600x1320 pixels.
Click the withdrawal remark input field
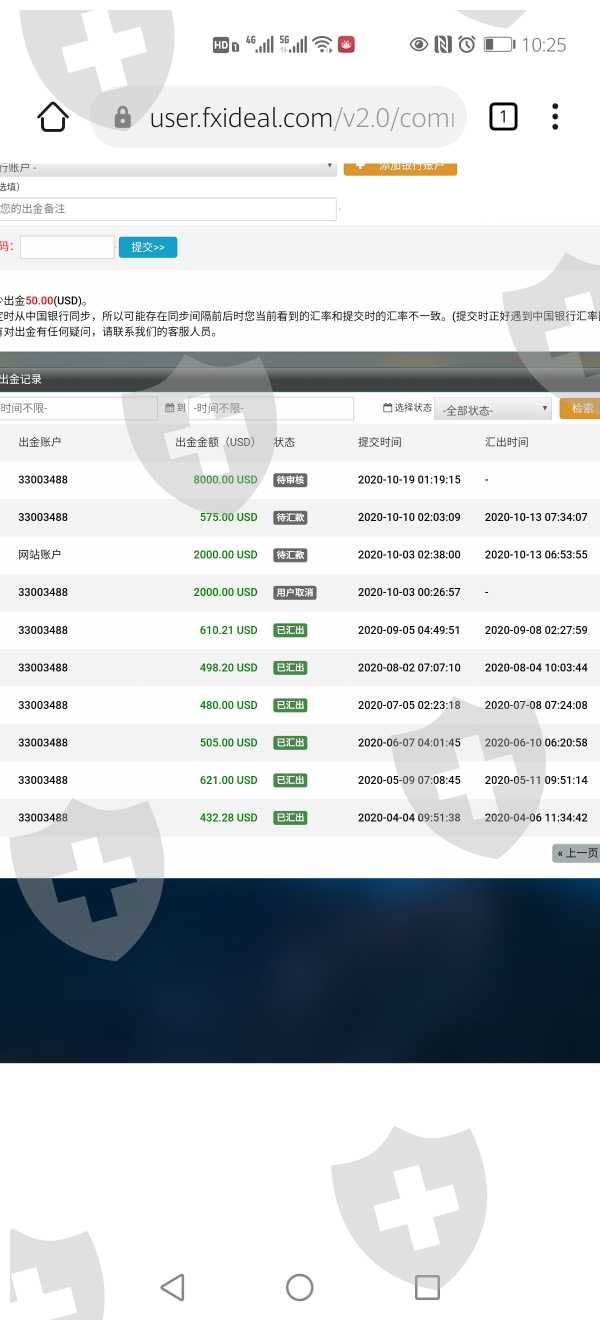tap(167, 209)
